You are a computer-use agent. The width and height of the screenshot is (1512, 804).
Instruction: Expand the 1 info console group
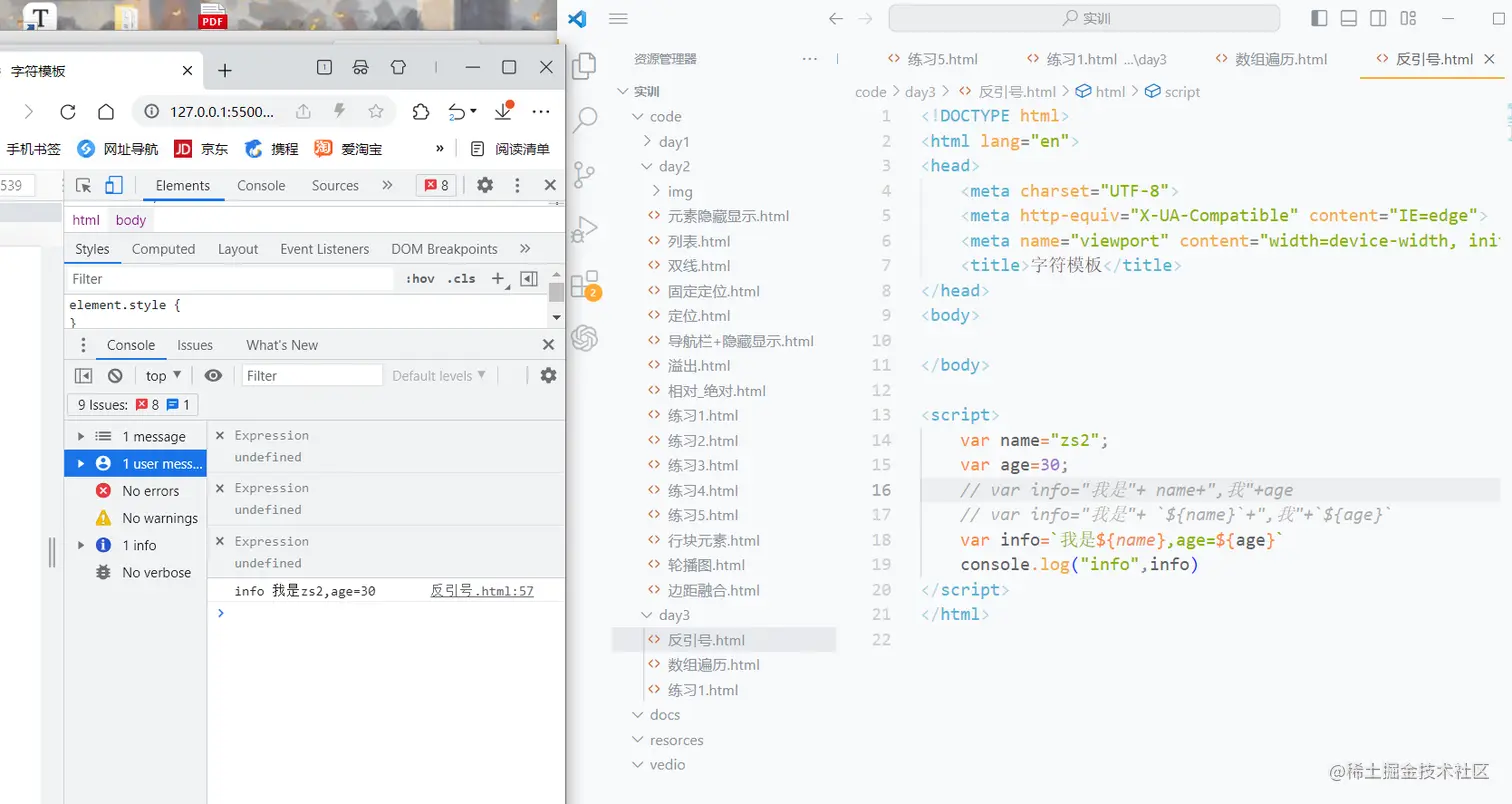click(x=80, y=545)
